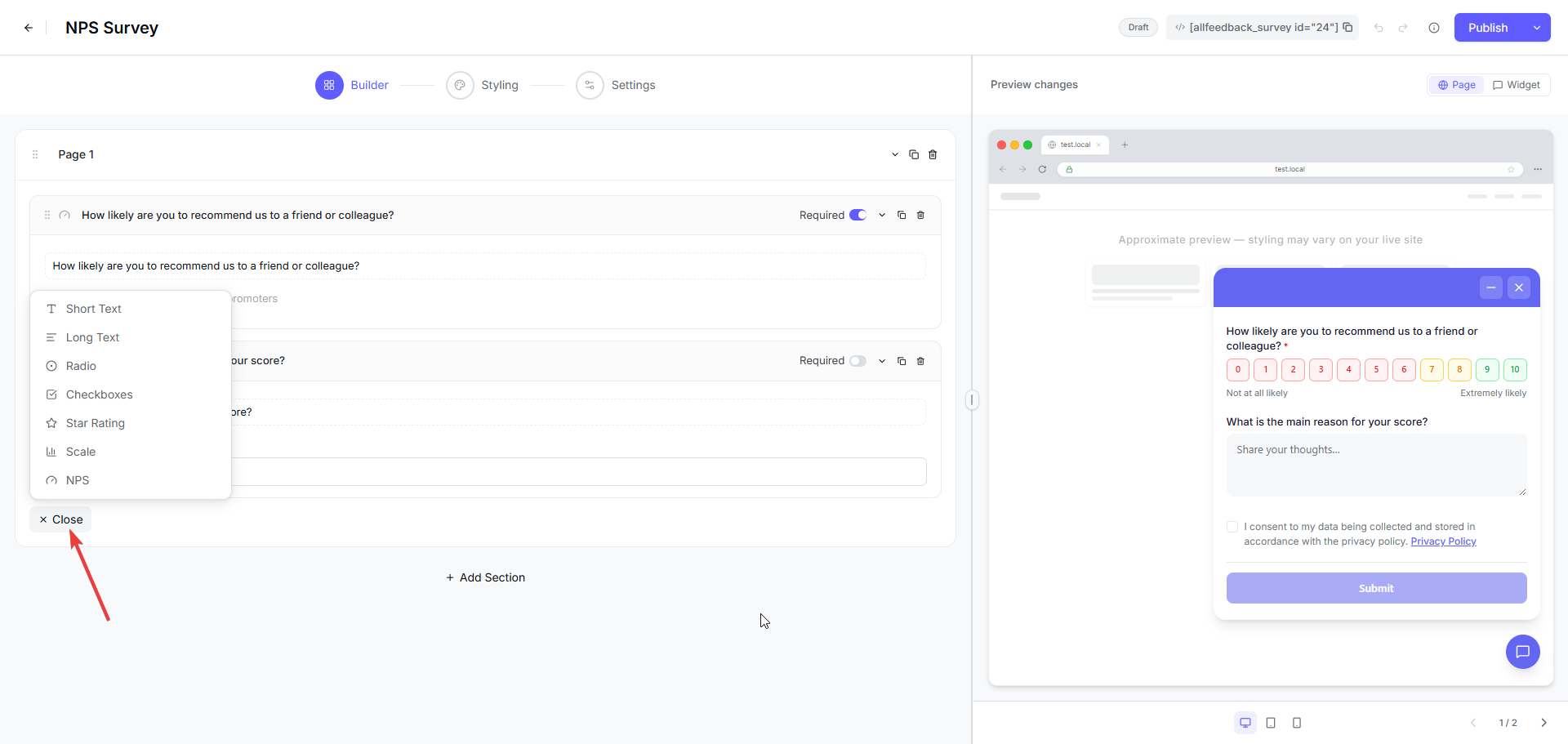This screenshot has width=1568, height=744.
Task: Click the panel divider resize handle
Action: [x=972, y=400]
